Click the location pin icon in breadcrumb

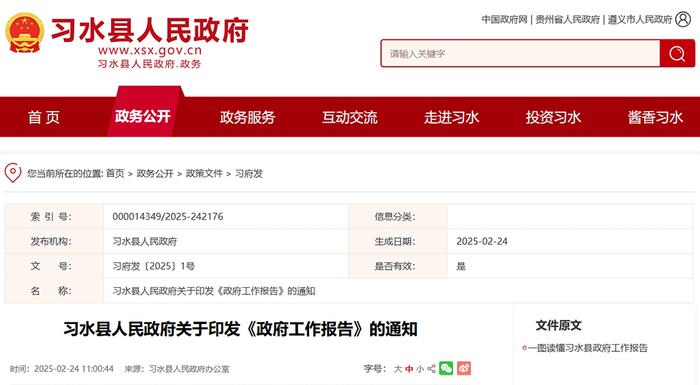tap(13, 172)
